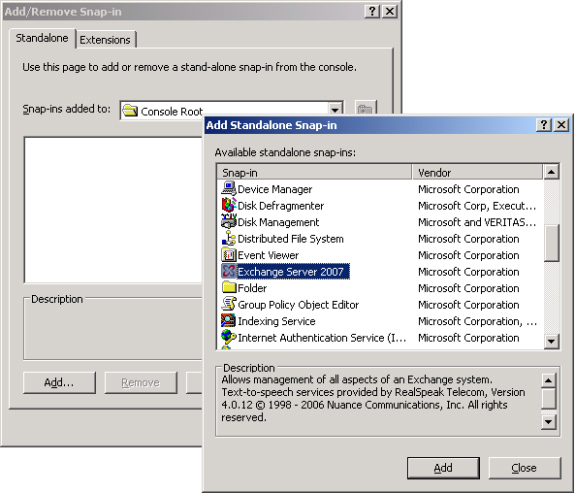Select the Internet Authentication Service icon

point(229,337)
